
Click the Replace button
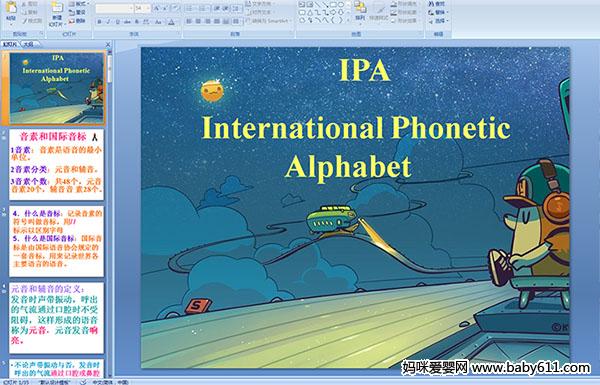pos(439,12)
